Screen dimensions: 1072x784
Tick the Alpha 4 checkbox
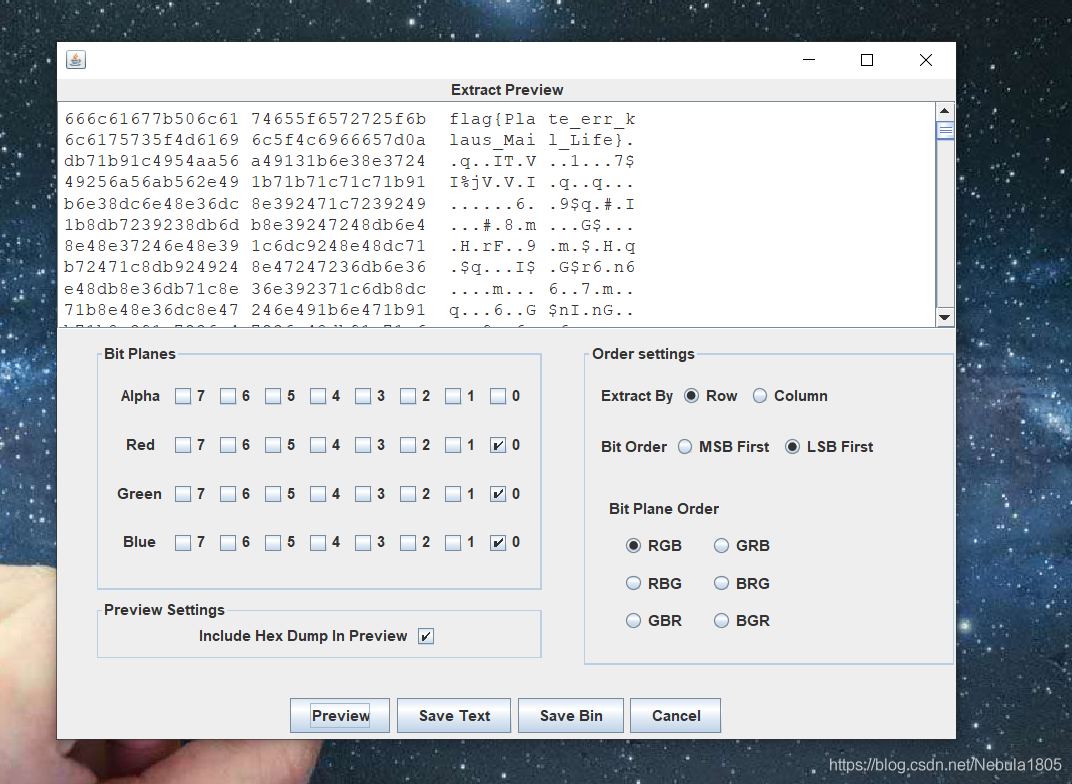[318, 396]
